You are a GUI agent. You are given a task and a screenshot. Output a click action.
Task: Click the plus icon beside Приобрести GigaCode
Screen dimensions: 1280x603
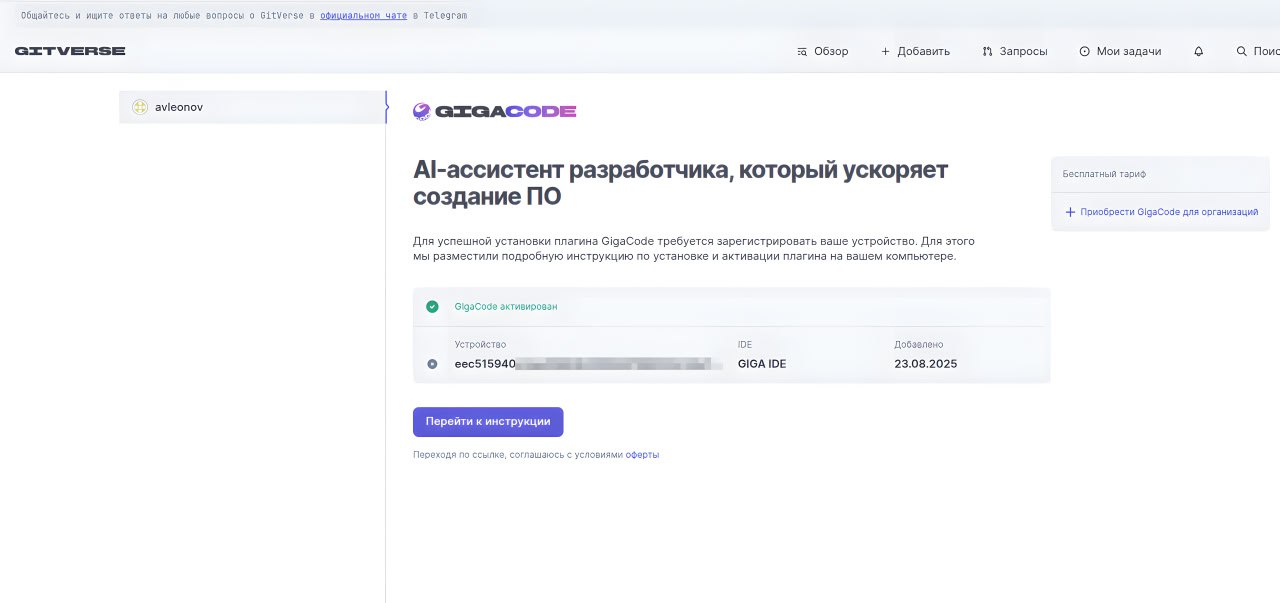[1070, 212]
